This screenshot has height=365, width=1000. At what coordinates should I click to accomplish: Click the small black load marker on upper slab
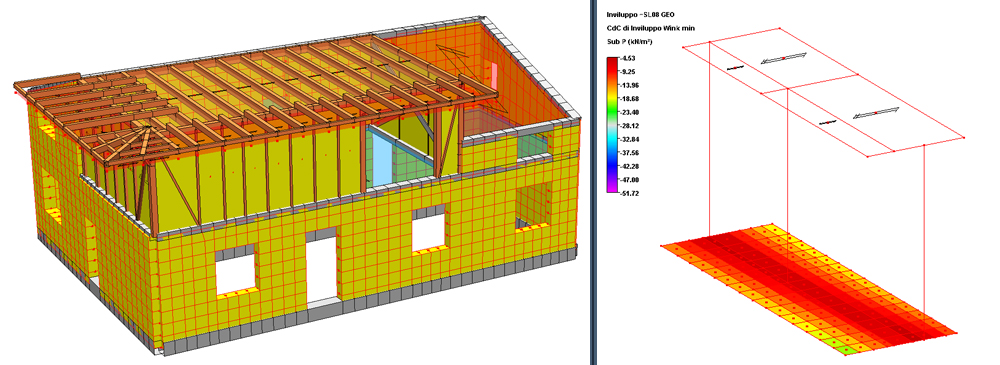pos(736,66)
